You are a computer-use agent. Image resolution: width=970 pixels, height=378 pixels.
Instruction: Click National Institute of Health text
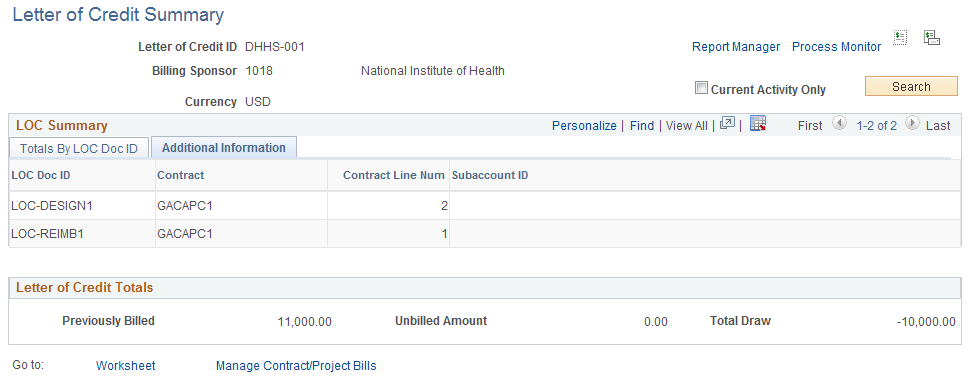432,71
